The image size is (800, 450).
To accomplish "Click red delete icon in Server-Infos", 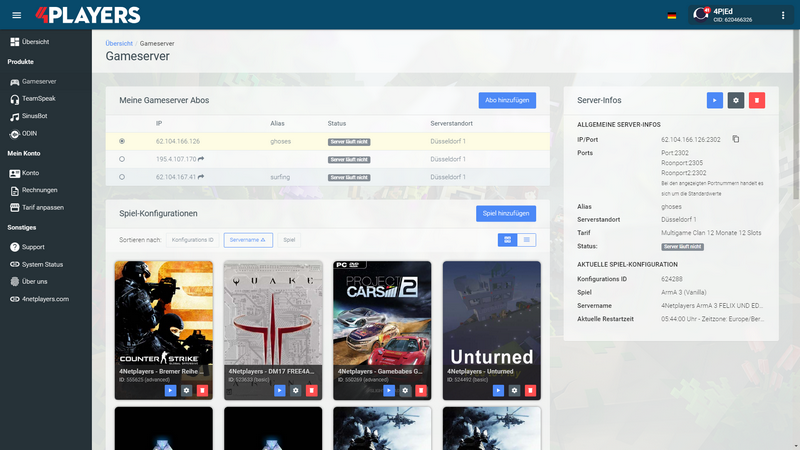I will (x=757, y=100).
